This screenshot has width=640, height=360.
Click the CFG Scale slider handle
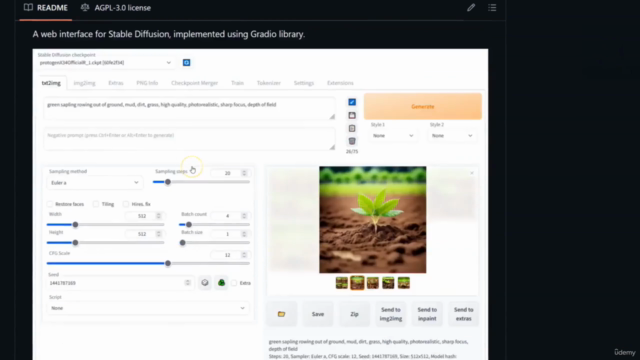[168, 263]
